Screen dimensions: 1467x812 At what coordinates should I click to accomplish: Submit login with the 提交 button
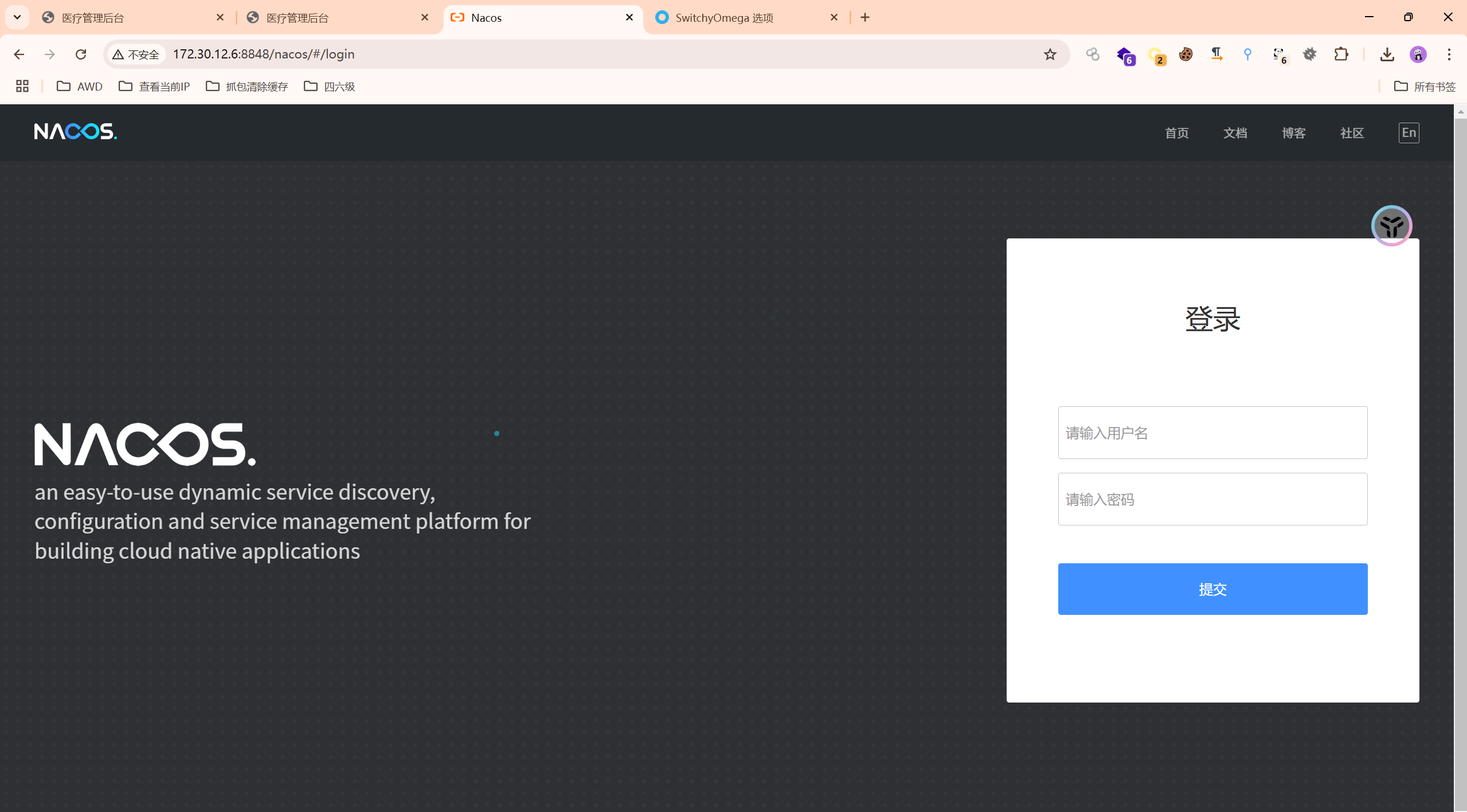tap(1212, 589)
